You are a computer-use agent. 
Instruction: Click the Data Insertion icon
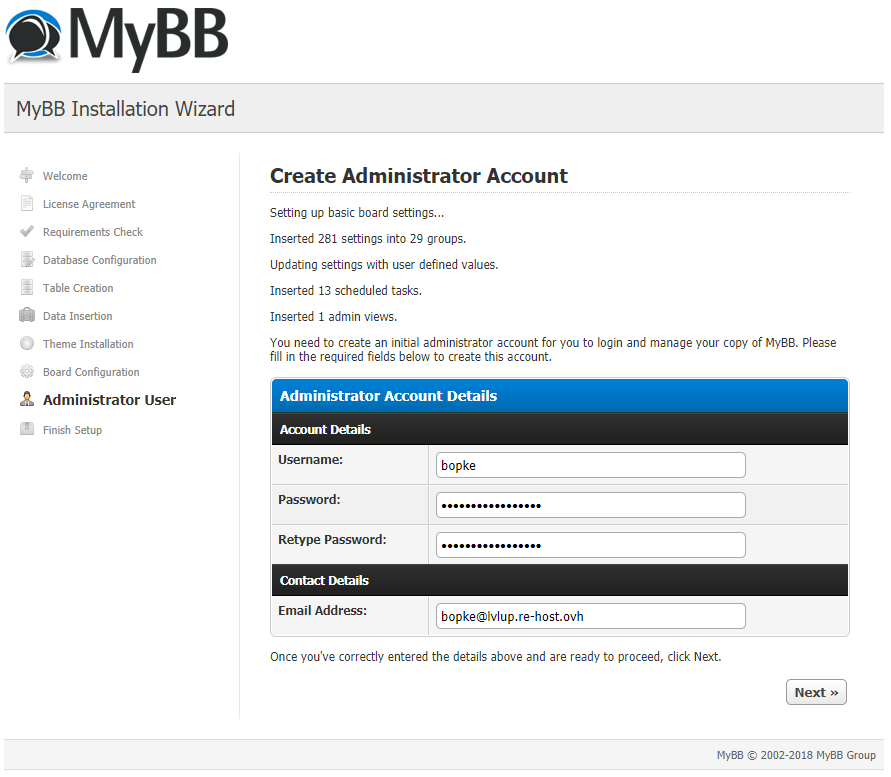coord(27,316)
